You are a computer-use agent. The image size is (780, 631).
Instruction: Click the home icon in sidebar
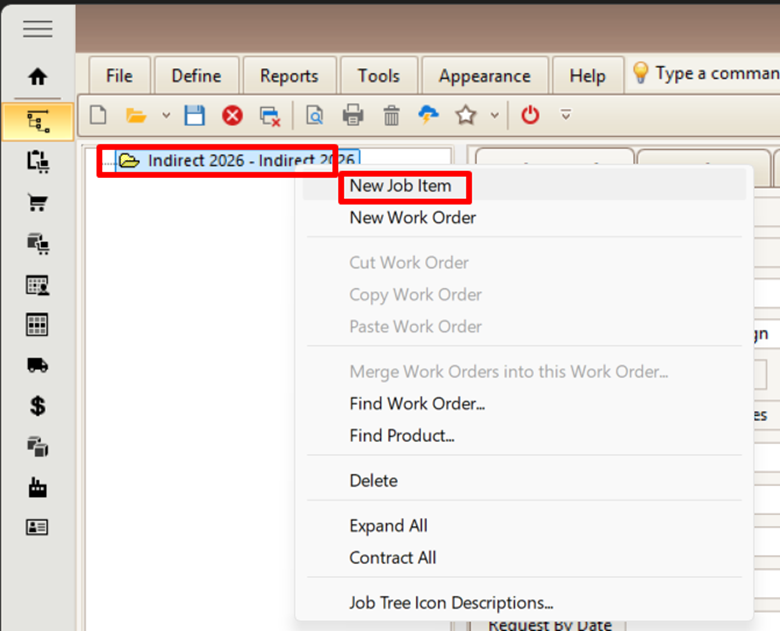click(38, 77)
